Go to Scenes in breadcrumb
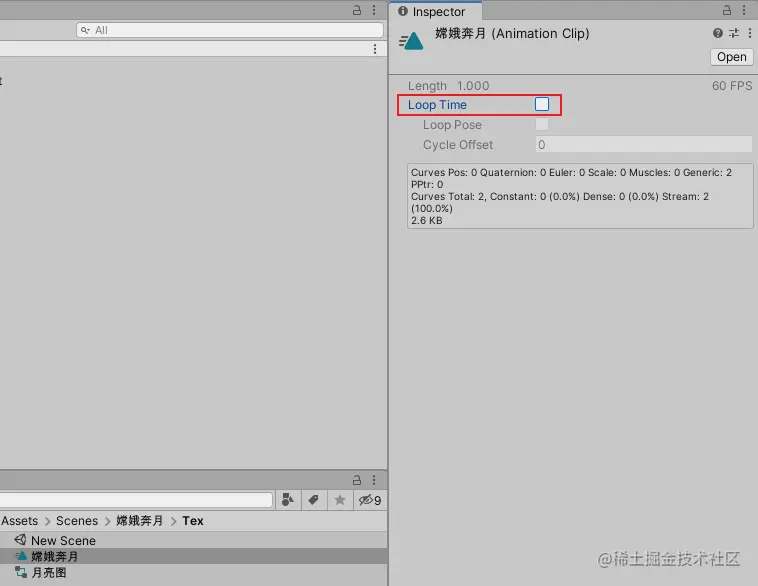The image size is (758, 586). [x=77, y=521]
